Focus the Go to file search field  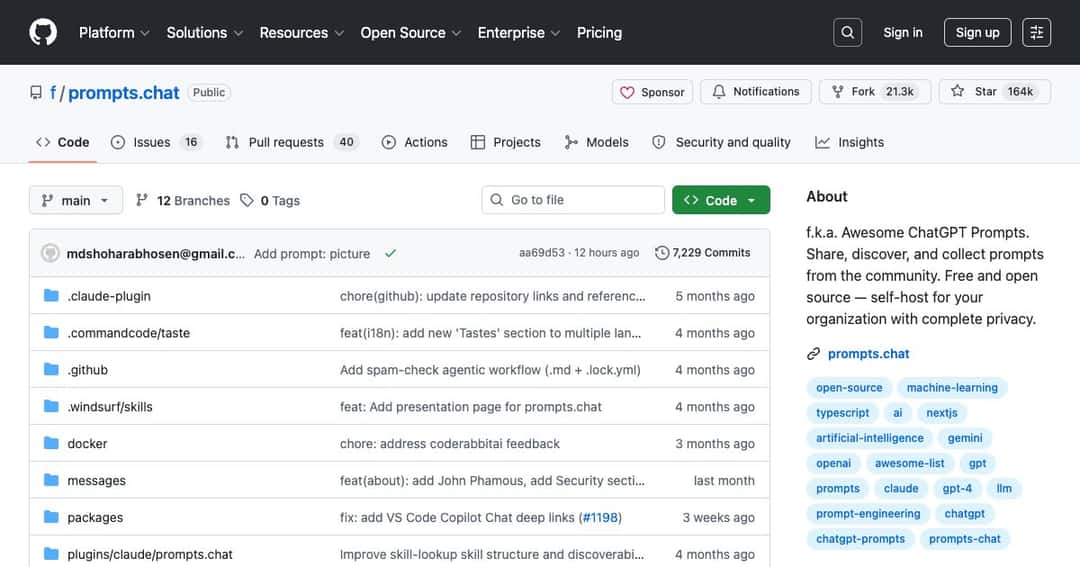click(x=573, y=200)
